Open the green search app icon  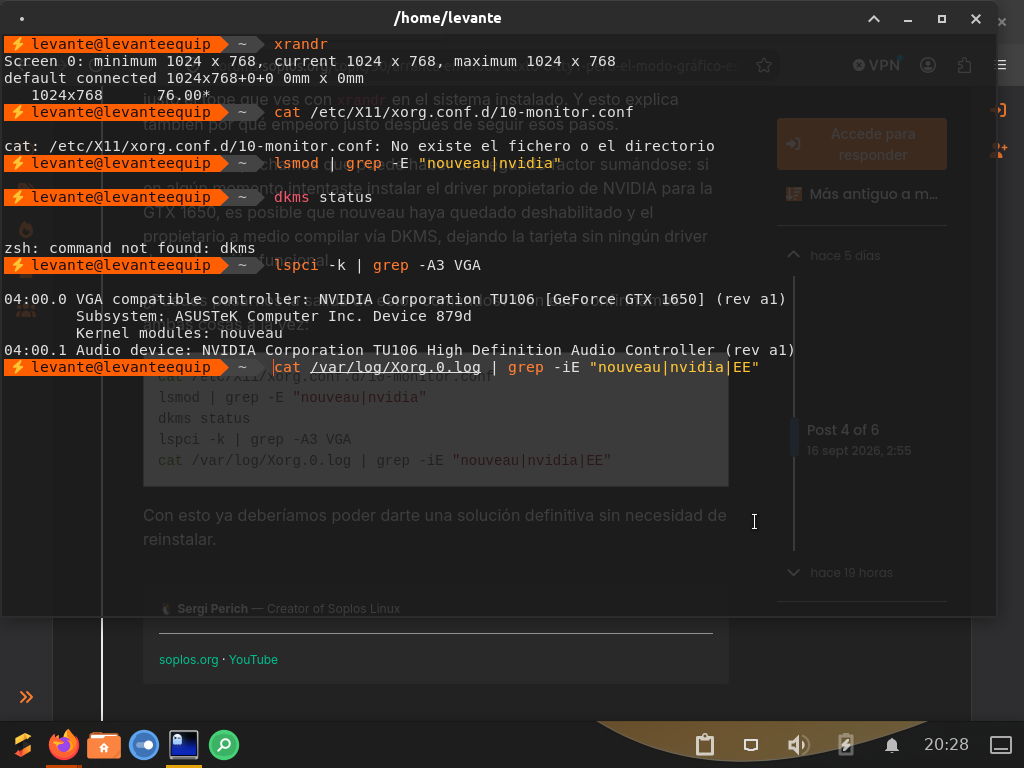[x=224, y=744]
